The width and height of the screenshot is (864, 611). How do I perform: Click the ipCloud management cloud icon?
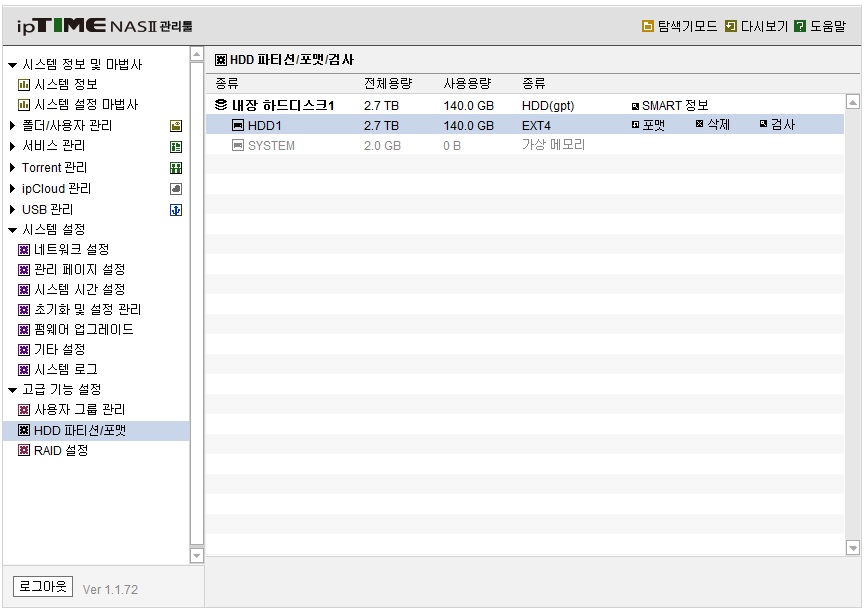click(176, 189)
